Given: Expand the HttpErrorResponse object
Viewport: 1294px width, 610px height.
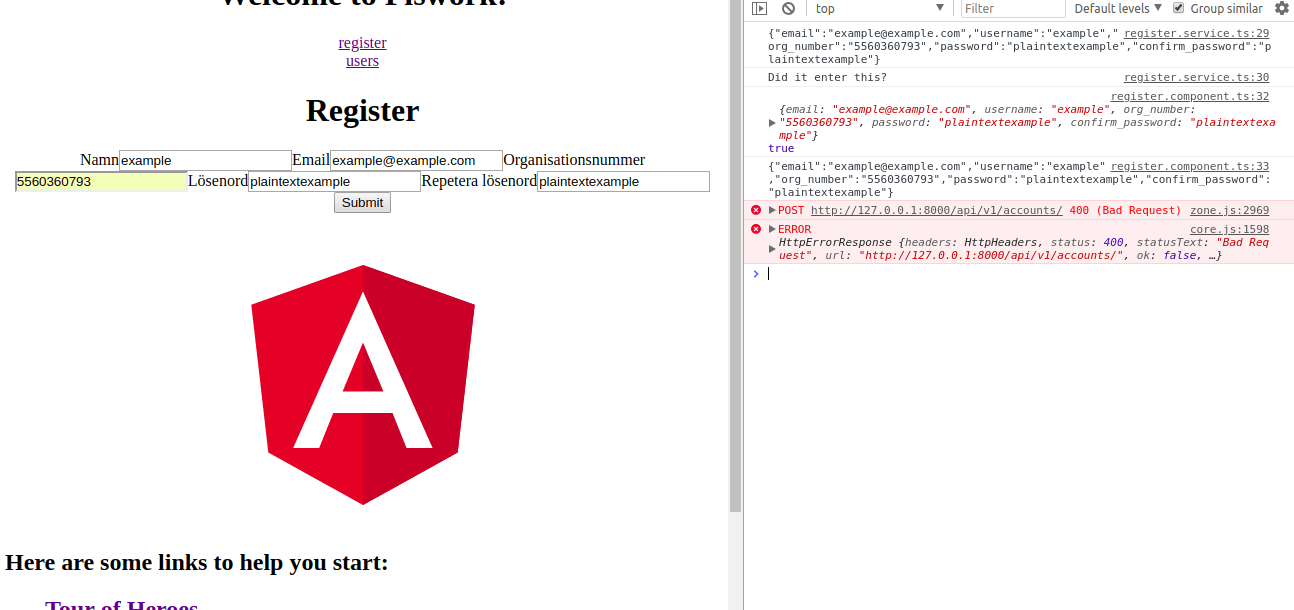Looking at the screenshot, I should coord(772,248).
